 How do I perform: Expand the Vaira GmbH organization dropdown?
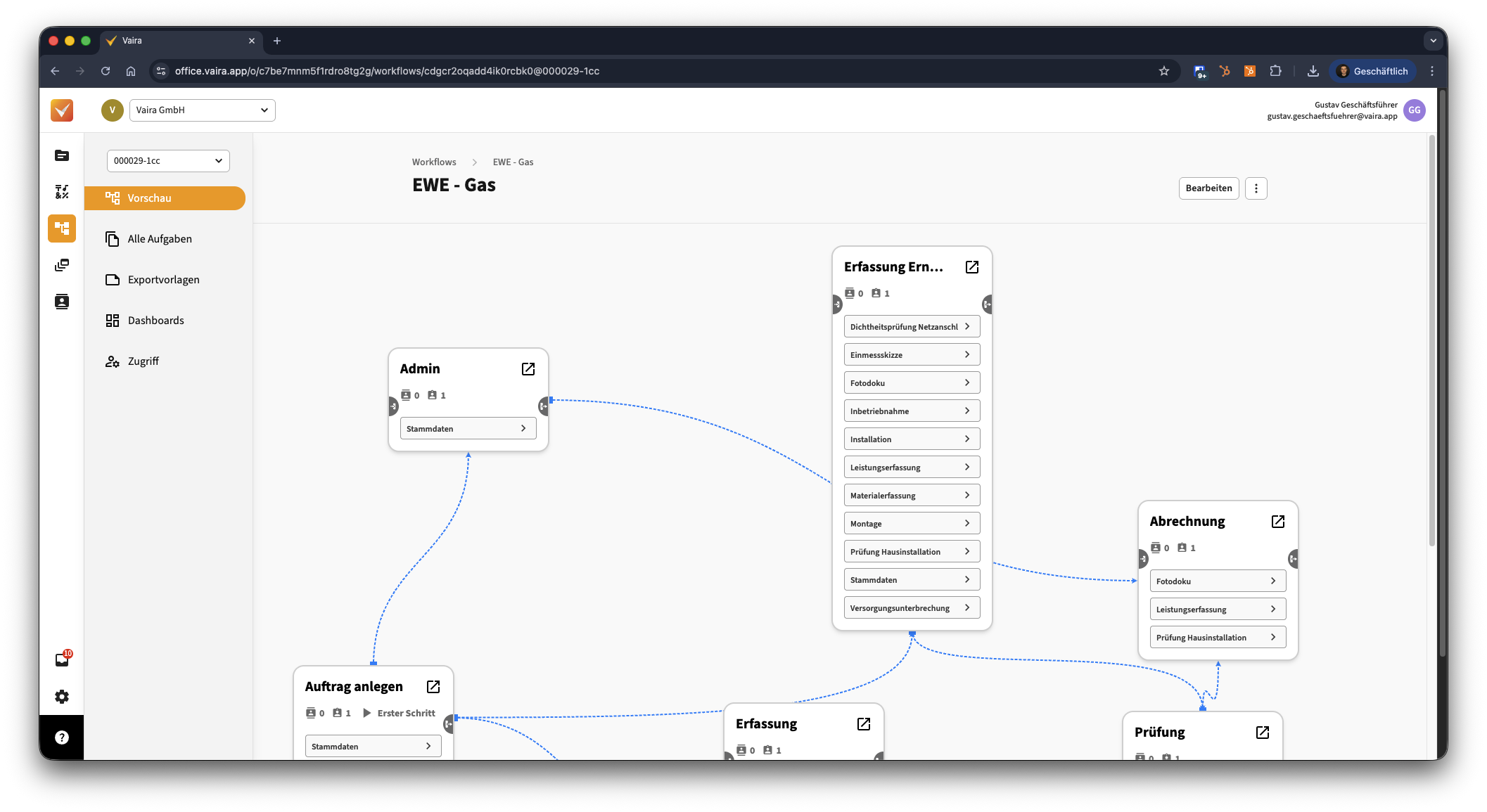202,110
